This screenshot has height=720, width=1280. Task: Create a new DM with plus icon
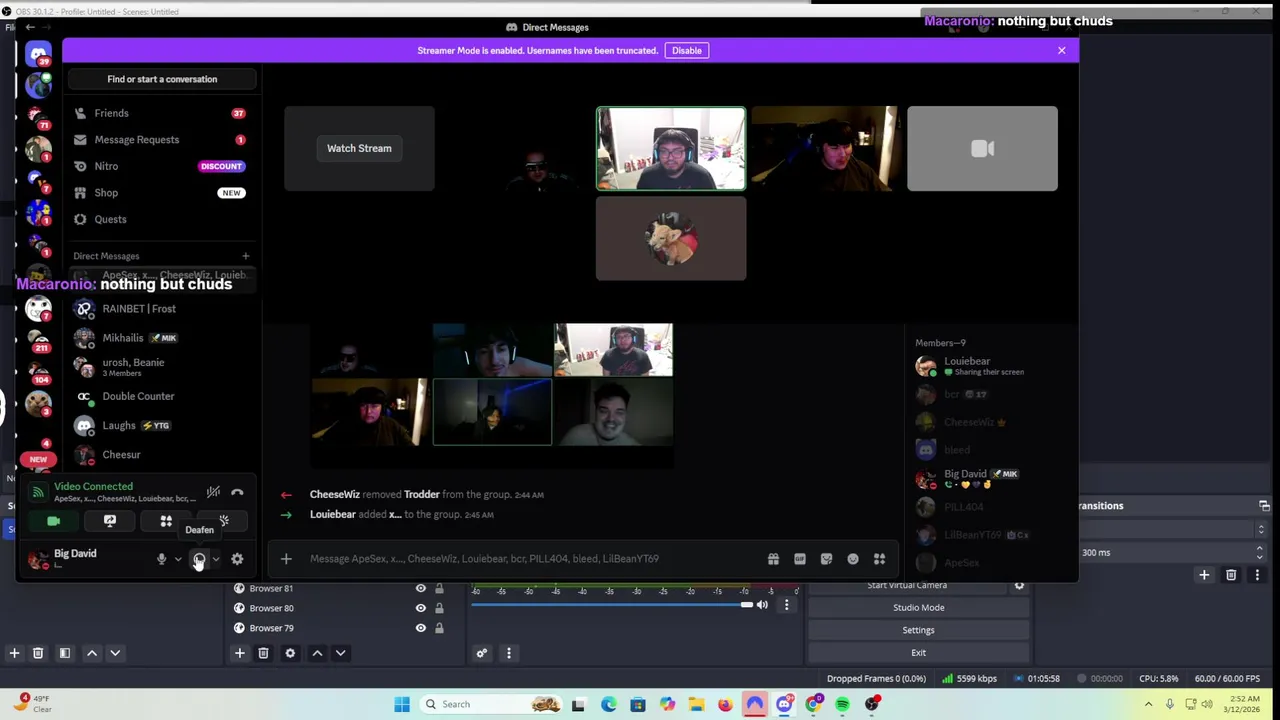tap(245, 256)
